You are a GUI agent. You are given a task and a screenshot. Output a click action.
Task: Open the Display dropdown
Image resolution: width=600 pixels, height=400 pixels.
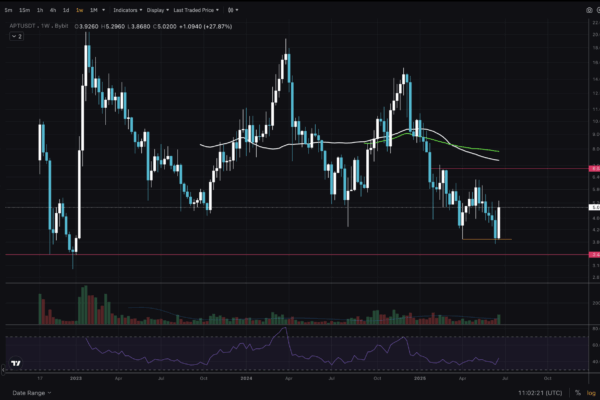click(x=158, y=10)
